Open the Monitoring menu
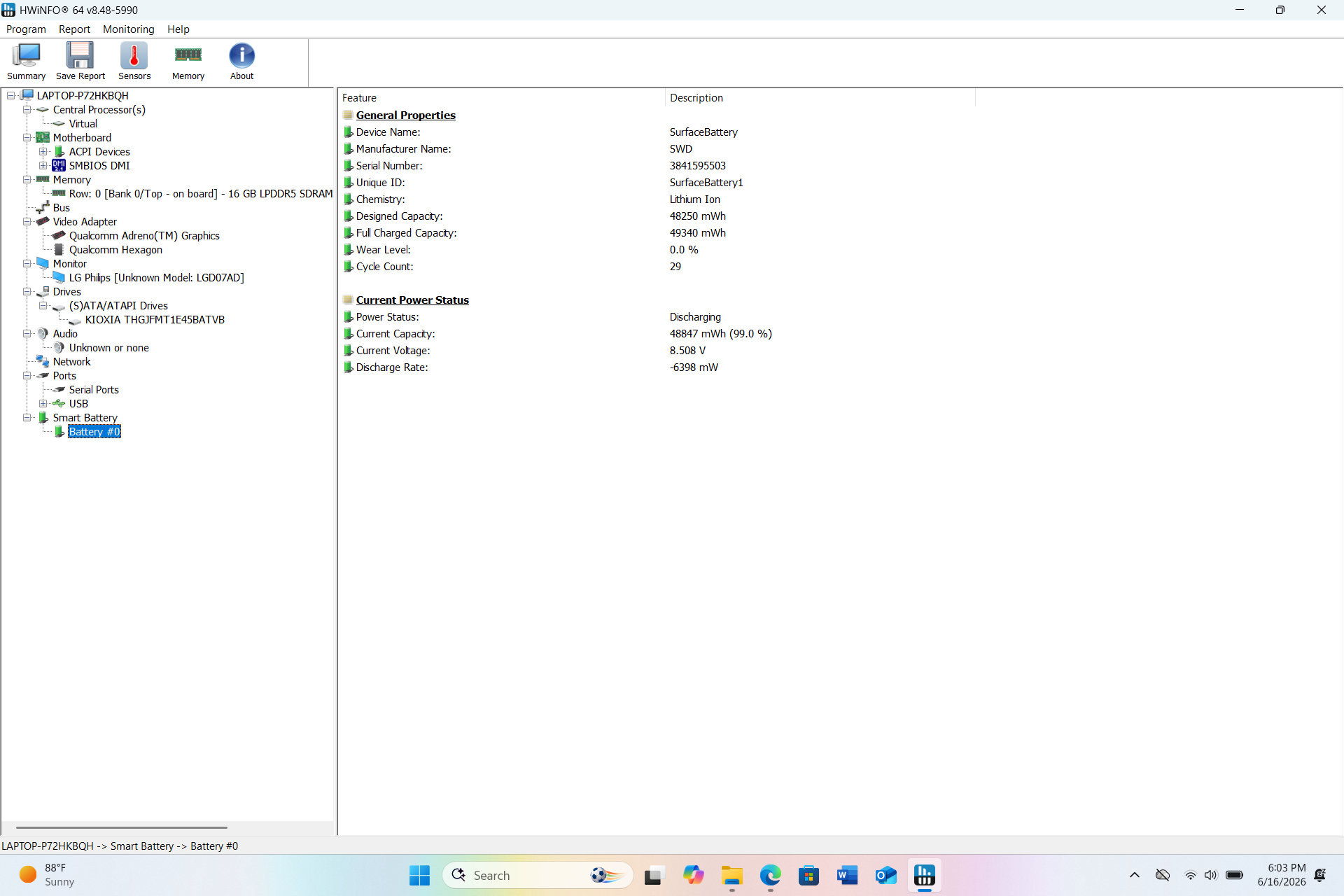This screenshot has height=896, width=1344. pos(128,29)
